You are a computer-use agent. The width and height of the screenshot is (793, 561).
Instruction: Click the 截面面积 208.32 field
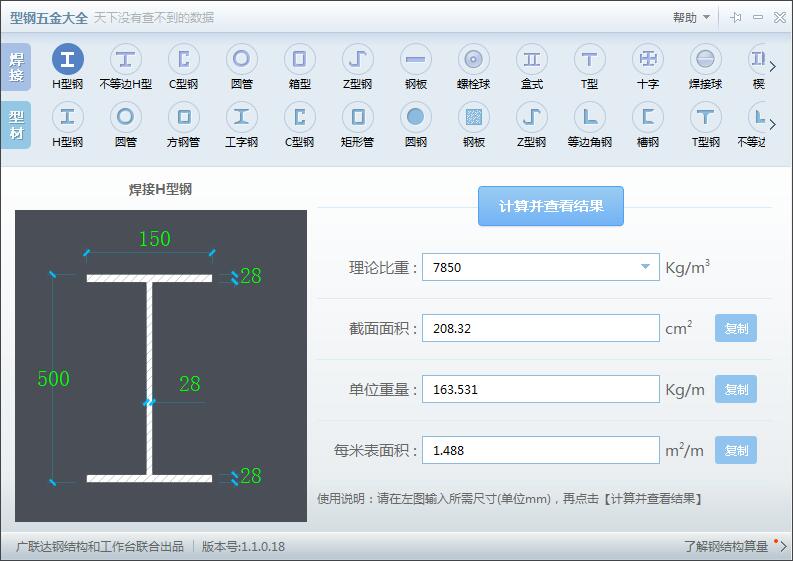pos(541,328)
